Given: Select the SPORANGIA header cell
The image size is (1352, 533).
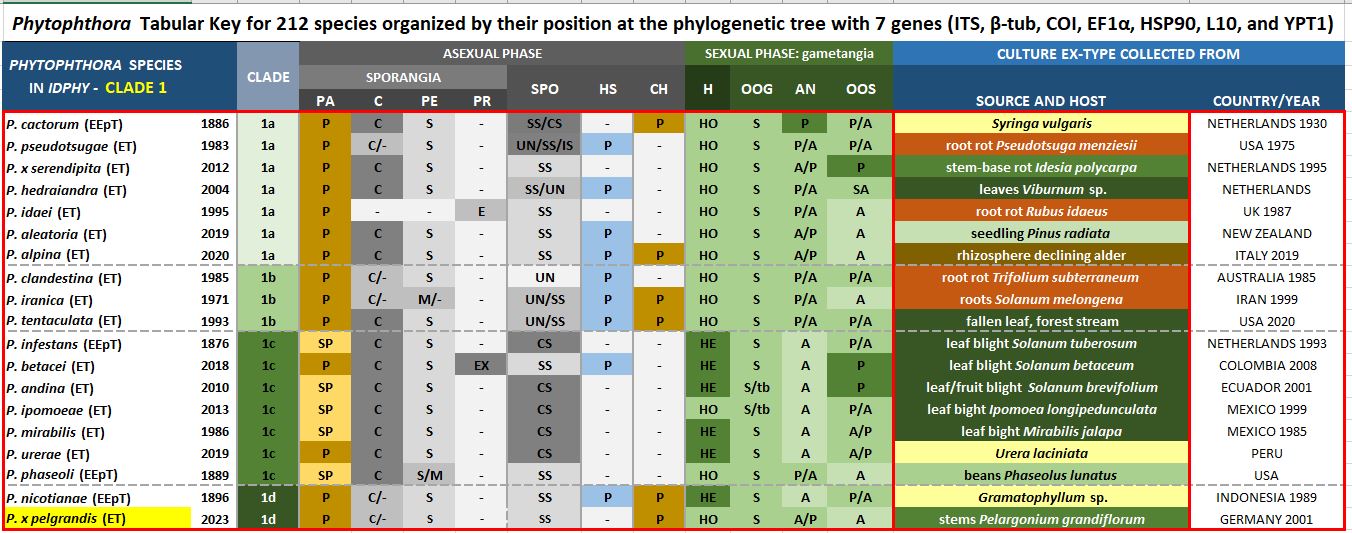Looking at the screenshot, I should (x=402, y=77).
